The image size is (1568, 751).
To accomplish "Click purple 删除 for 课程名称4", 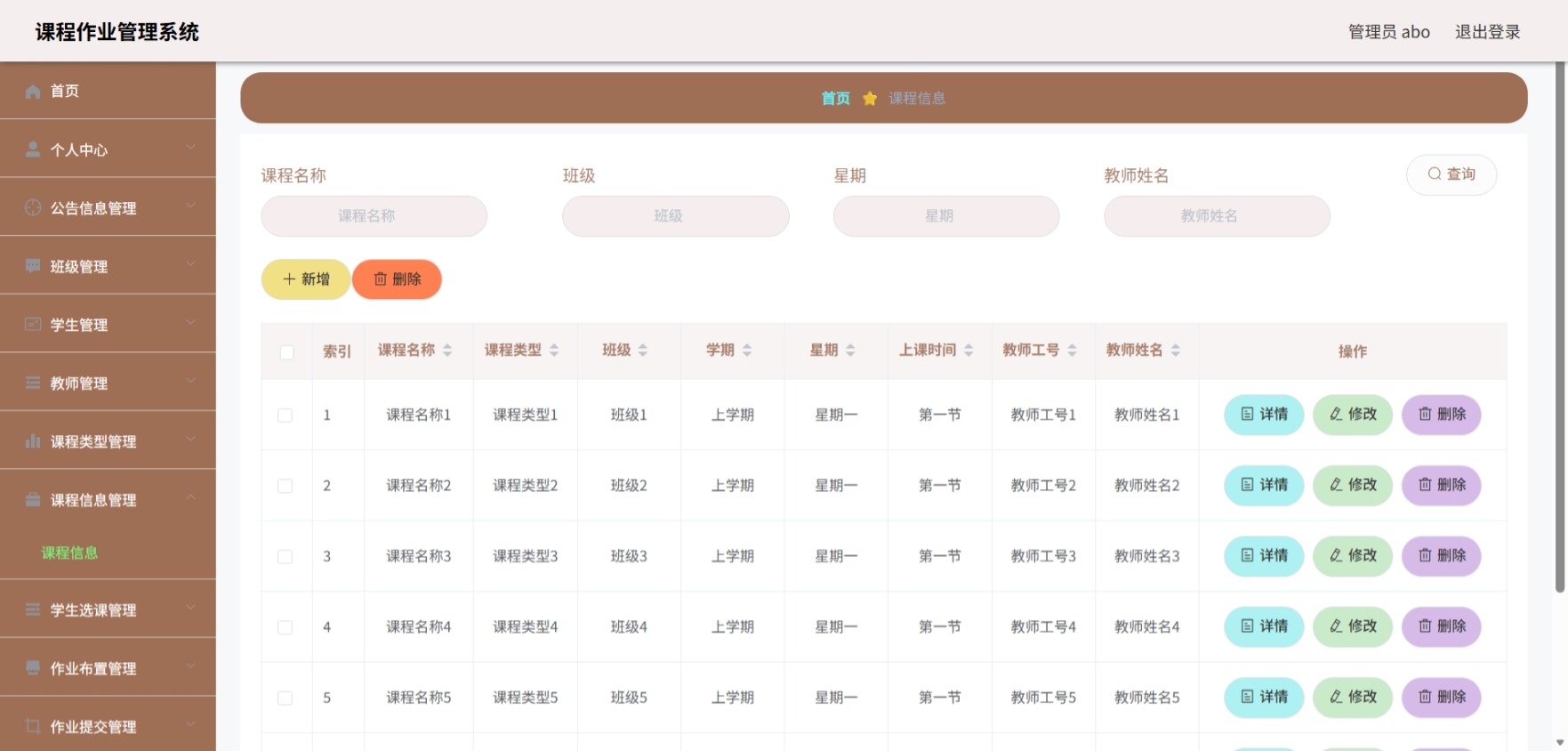I will pyautogui.click(x=1442, y=626).
